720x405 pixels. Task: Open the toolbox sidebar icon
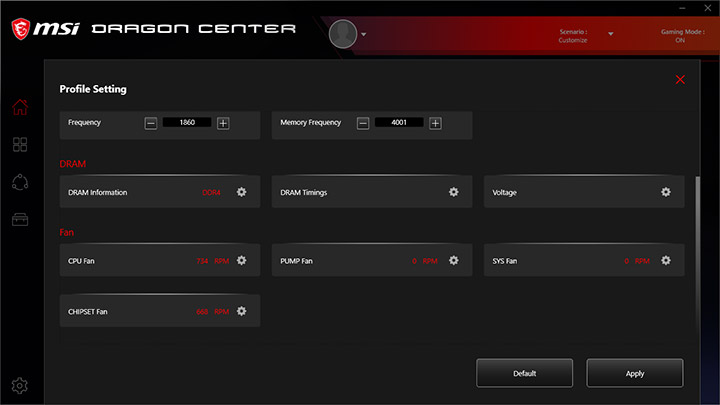click(x=20, y=219)
